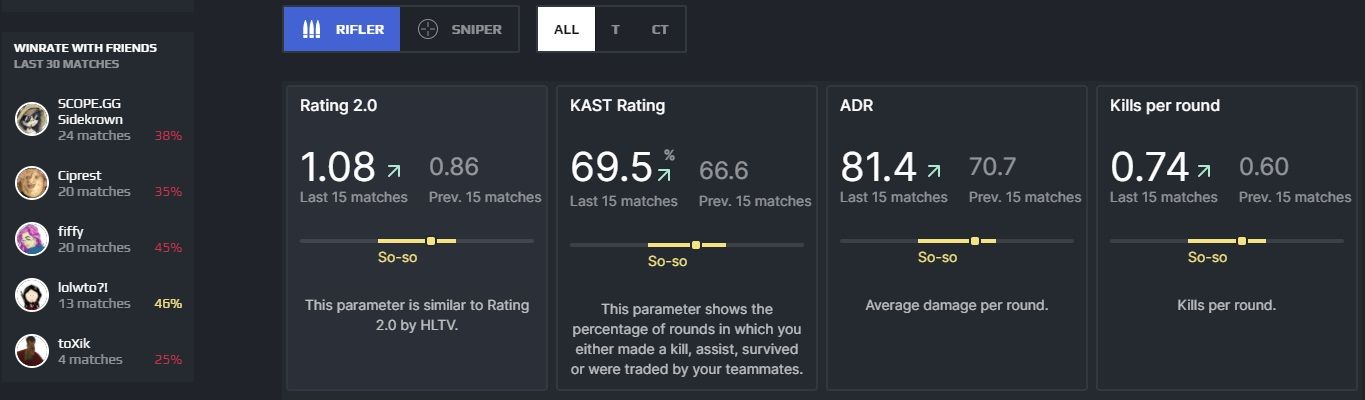Click the Kills per round card title

pyautogui.click(x=1165, y=105)
